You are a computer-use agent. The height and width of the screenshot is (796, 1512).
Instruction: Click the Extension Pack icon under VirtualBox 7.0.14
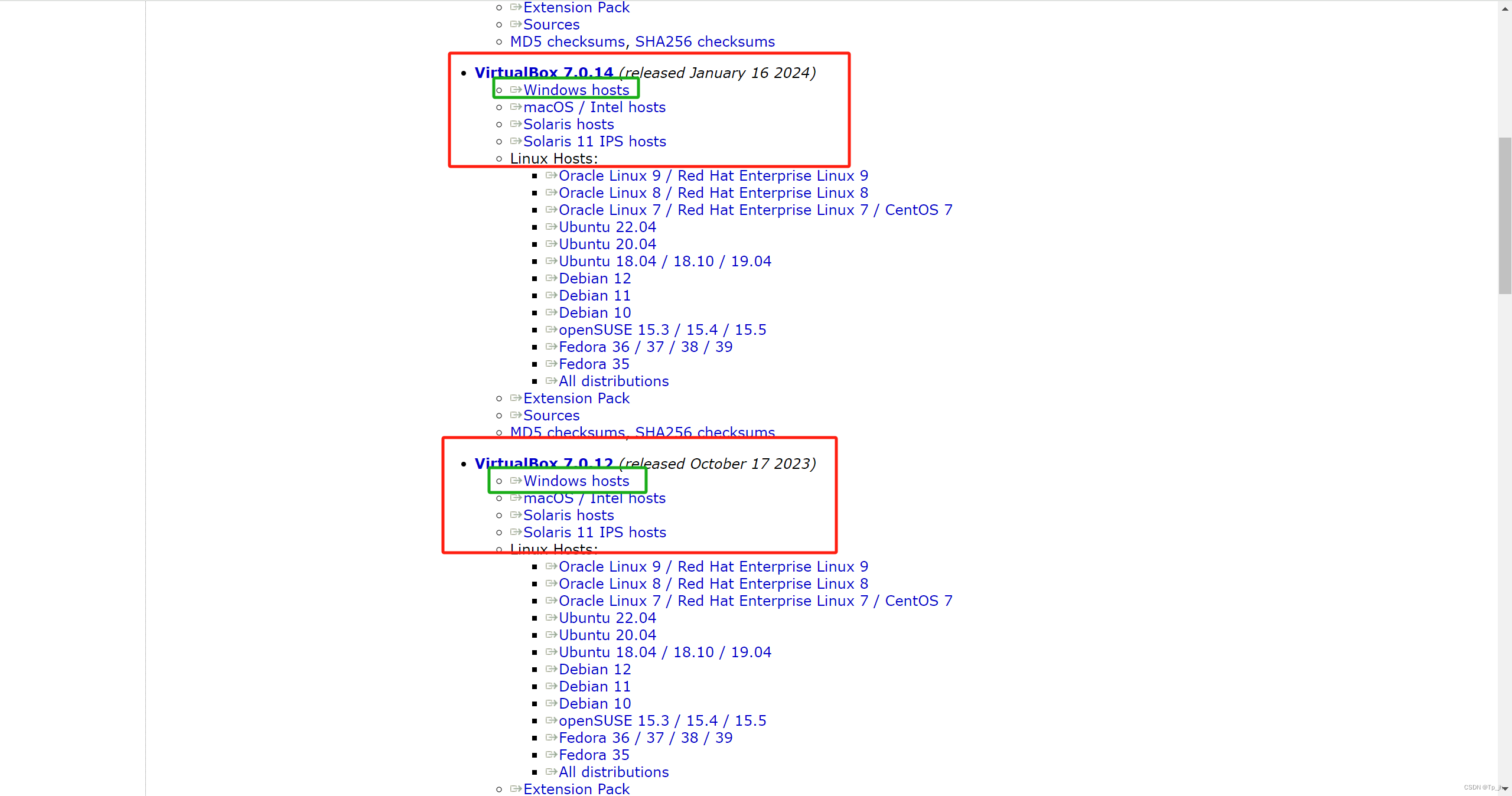tap(516, 398)
